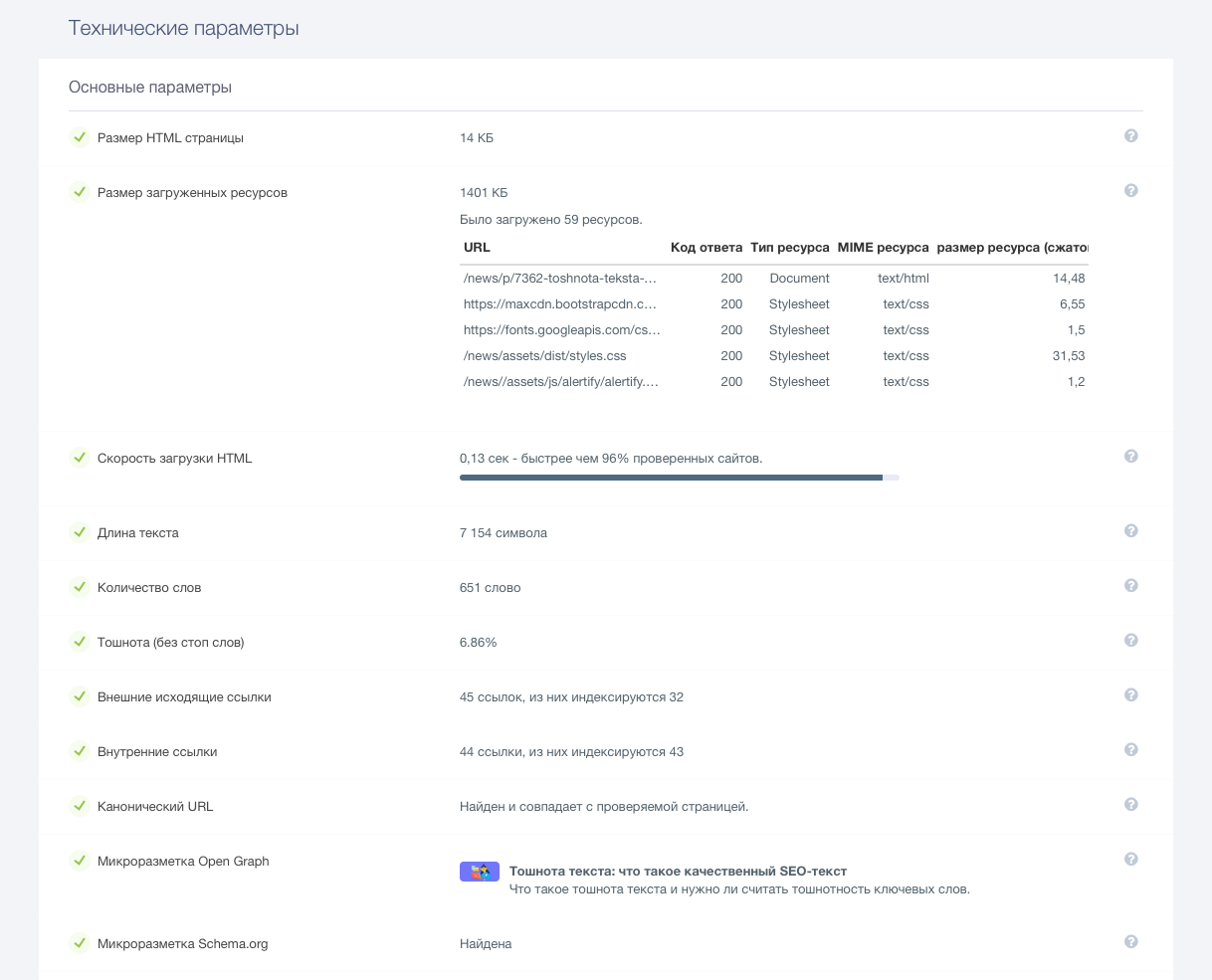Image resolution: width=1212 pixels, height=980 pixels.
Task: Click help icon for Размер HTML страницы
Action: point(1130,136)
